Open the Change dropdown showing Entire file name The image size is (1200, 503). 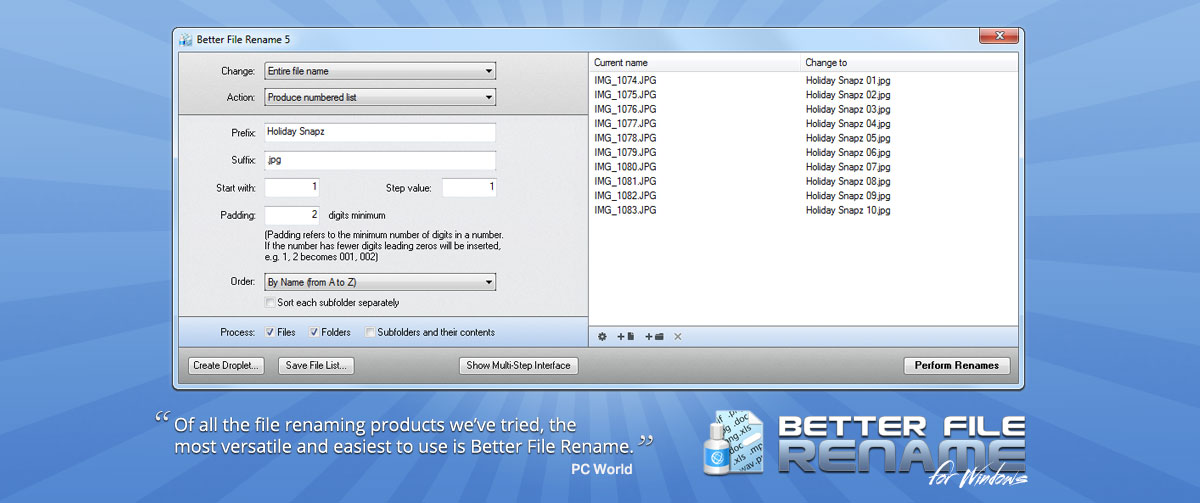coord(380,71)
